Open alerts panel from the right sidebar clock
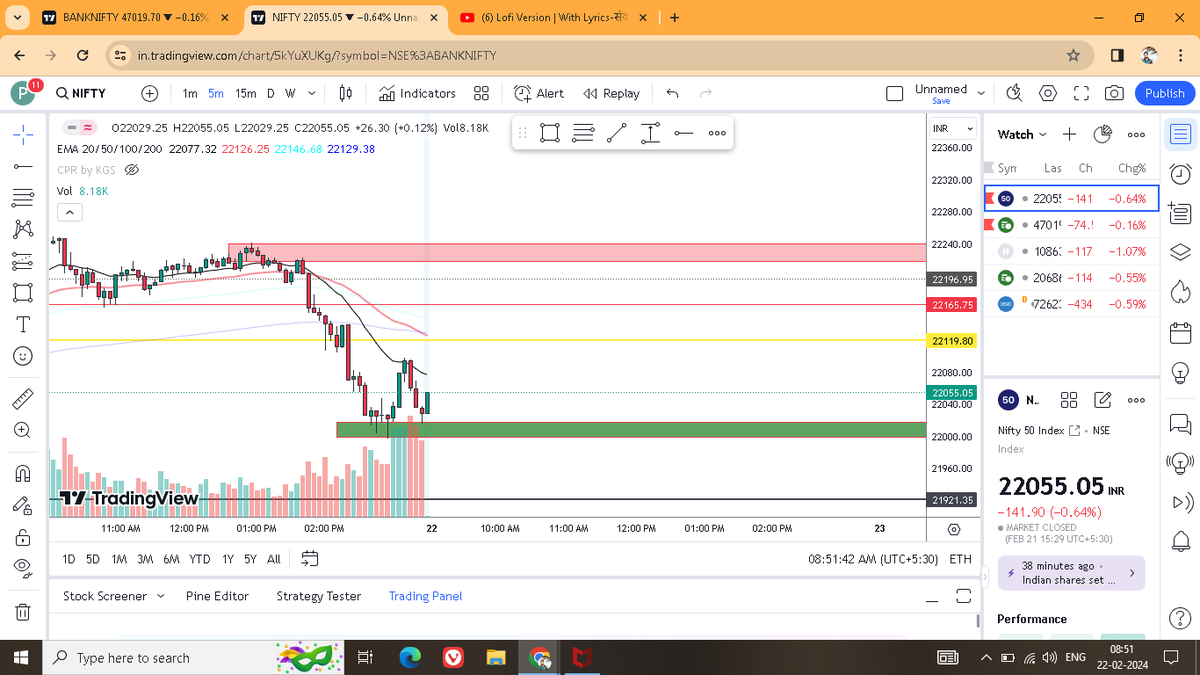This screenshot has height=675, width=1200. click(1180, 173)
